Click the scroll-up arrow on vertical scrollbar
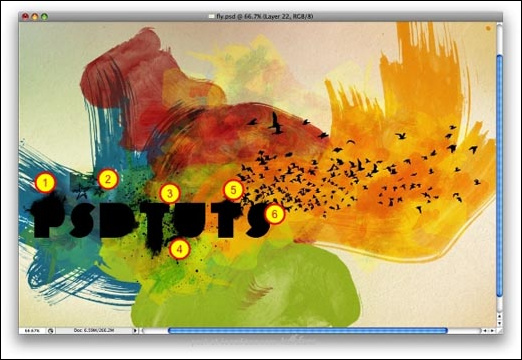The image size is (522, 360). pos(499,316)
